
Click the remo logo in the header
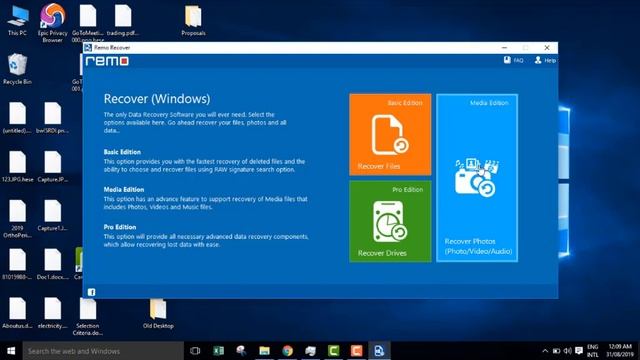[107, 61]
